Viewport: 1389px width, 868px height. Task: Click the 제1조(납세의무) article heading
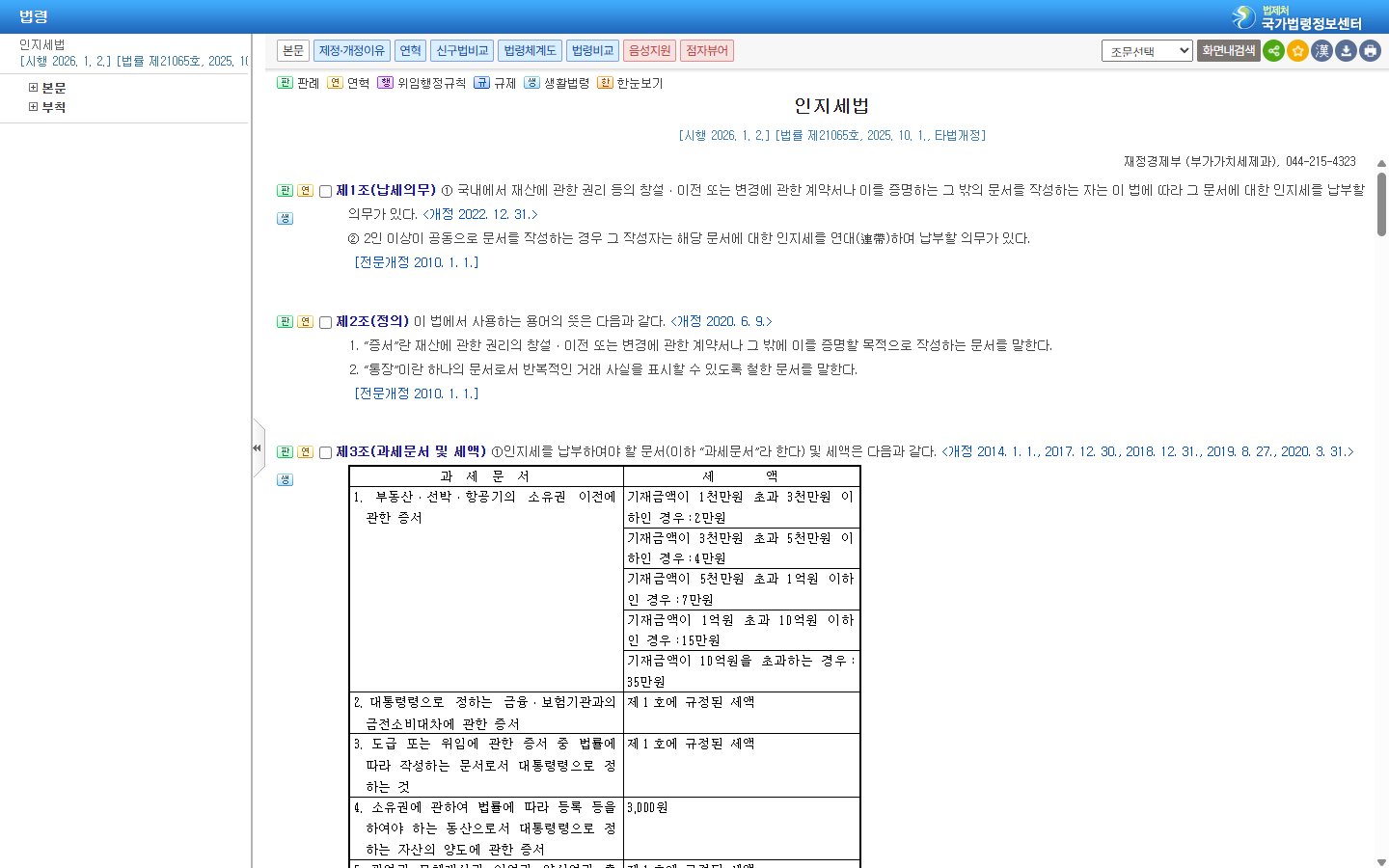[x=386, y=190]
